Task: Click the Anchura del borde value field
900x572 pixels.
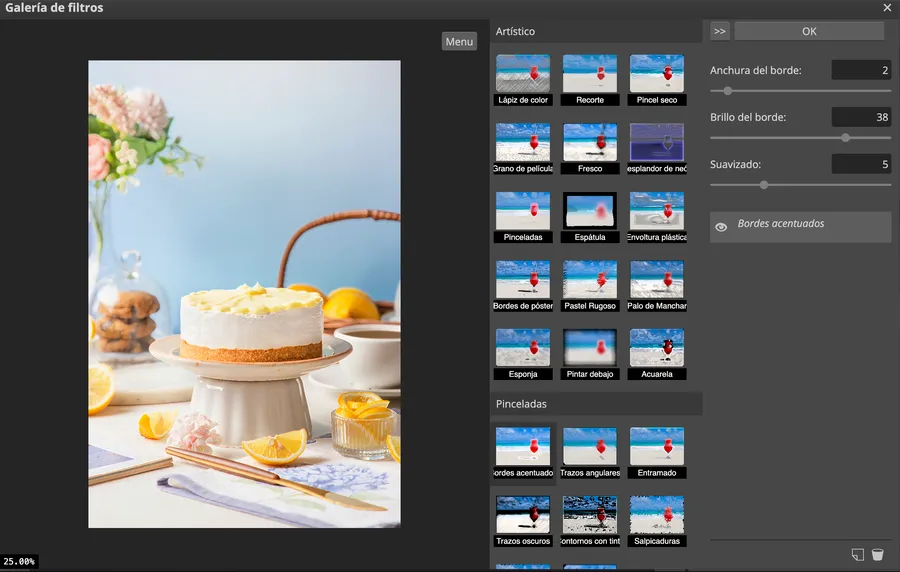Action: [861, 70]
